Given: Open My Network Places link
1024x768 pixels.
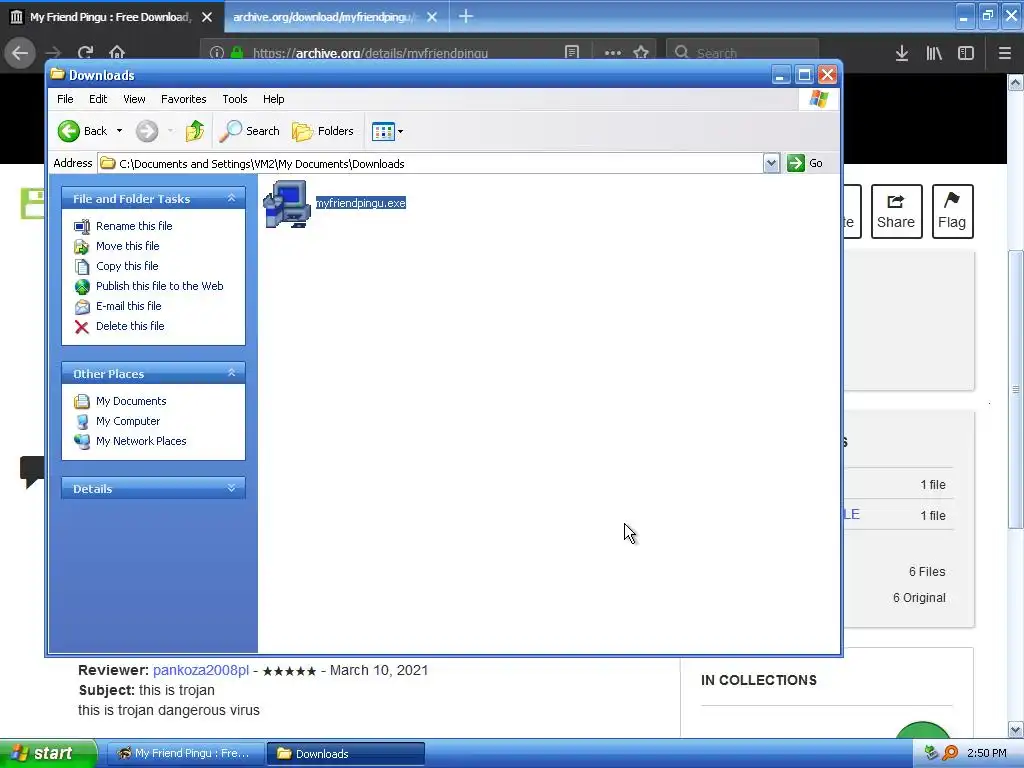Looking at the screenshot, I should point(141,441).
